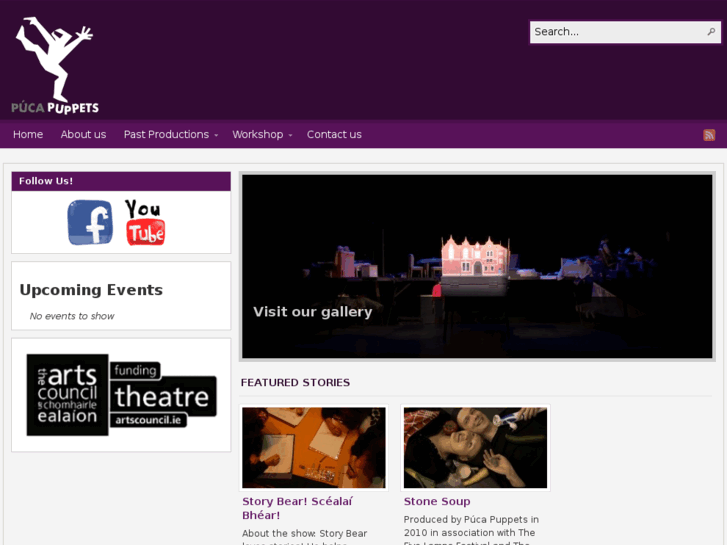Click 'About the show: Story Bear' text
This screenshot has height=545, width=727.
click(305, 533)
